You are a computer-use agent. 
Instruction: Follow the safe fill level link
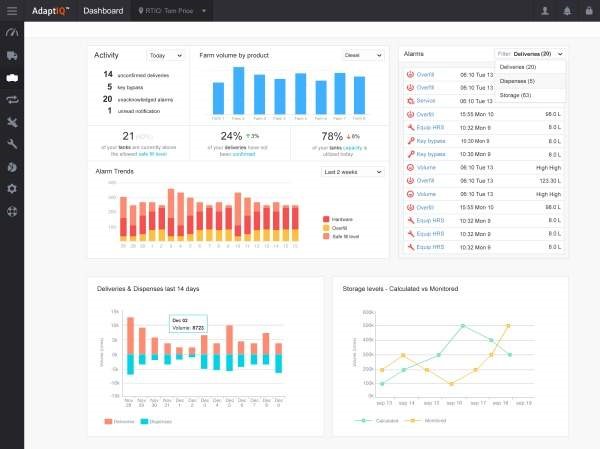tap(152, 154)
